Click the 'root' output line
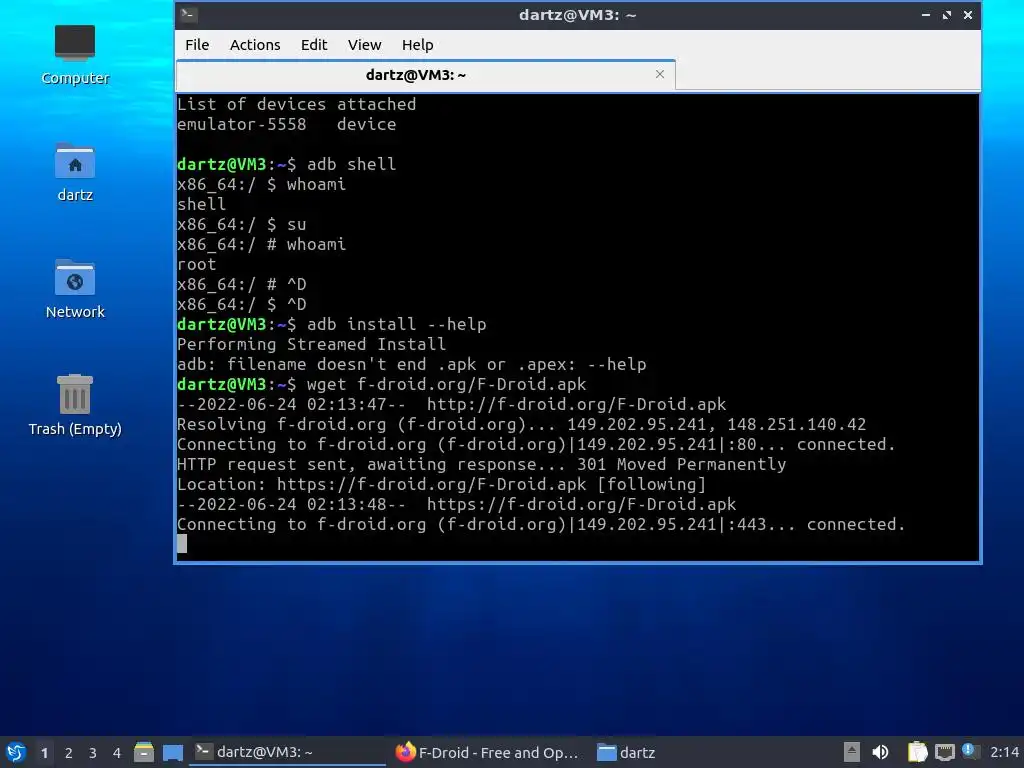The image size is (1024, 768). (197, 264)
